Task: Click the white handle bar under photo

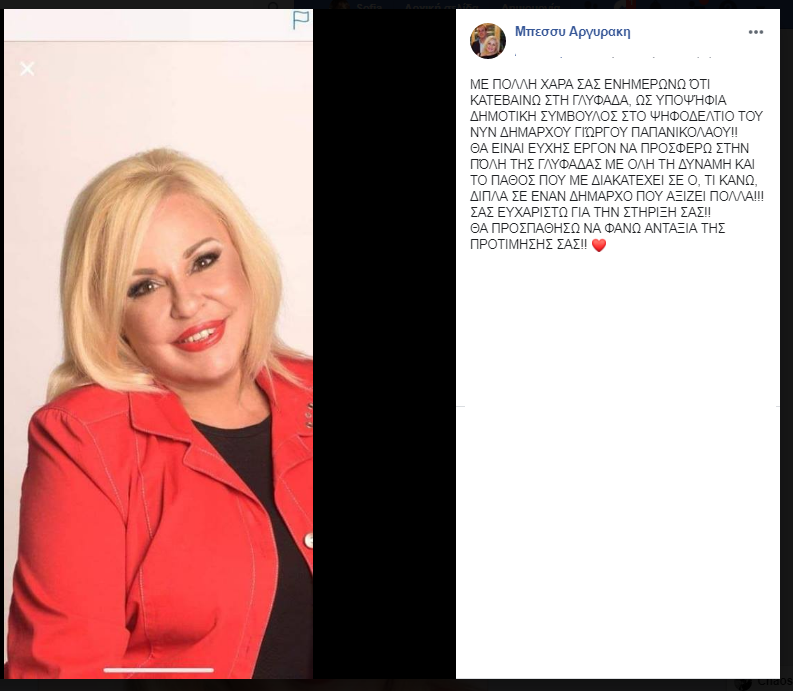Action: click(x=158, y=670)
